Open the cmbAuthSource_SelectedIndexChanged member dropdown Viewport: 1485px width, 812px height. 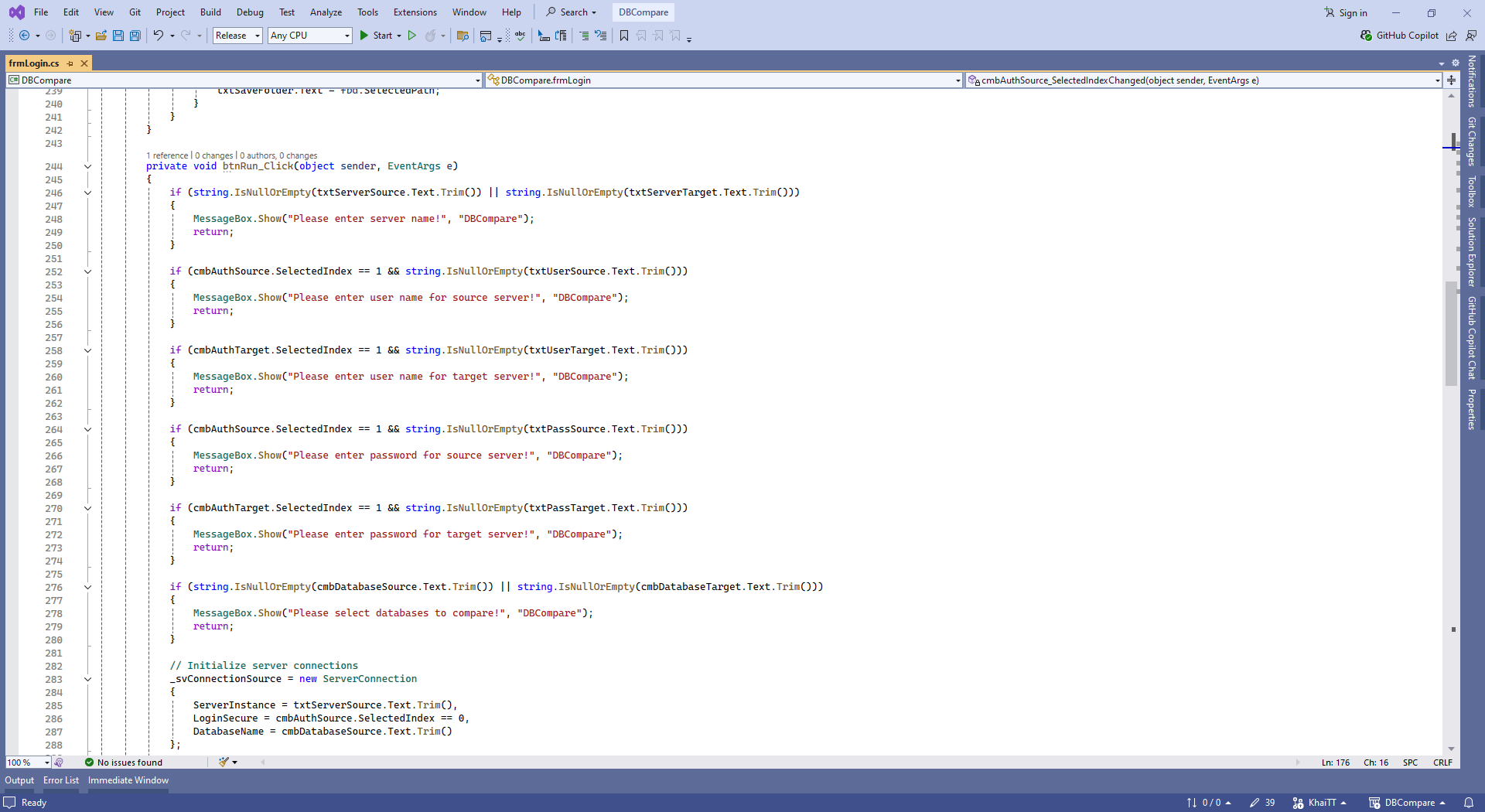click(x=1203, y=80)
